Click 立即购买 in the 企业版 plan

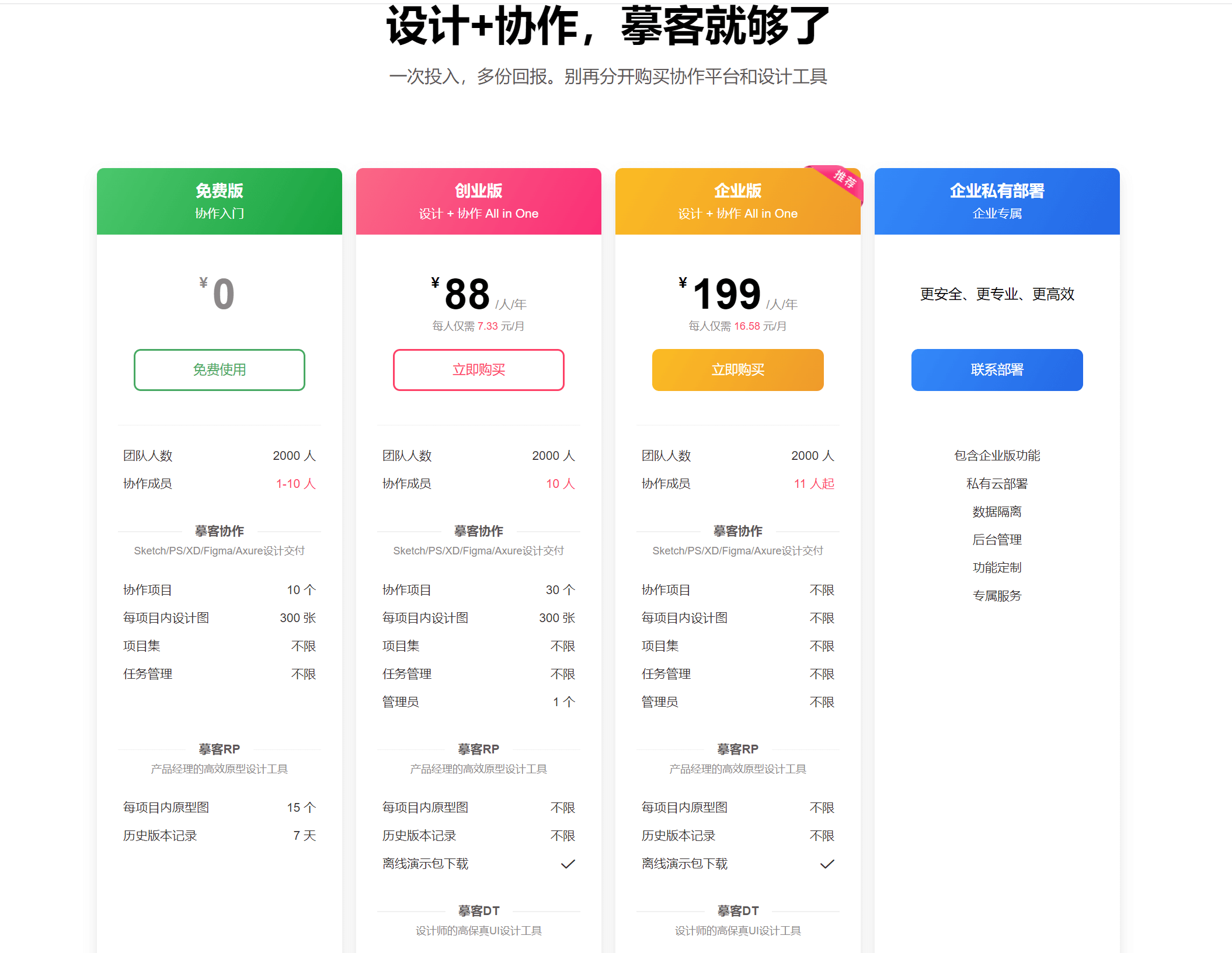click(738, 370)
